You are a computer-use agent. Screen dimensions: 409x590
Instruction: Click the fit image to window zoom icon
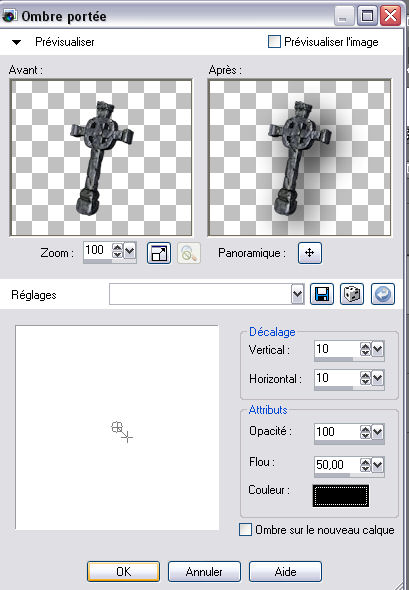(x=159, y=253)
